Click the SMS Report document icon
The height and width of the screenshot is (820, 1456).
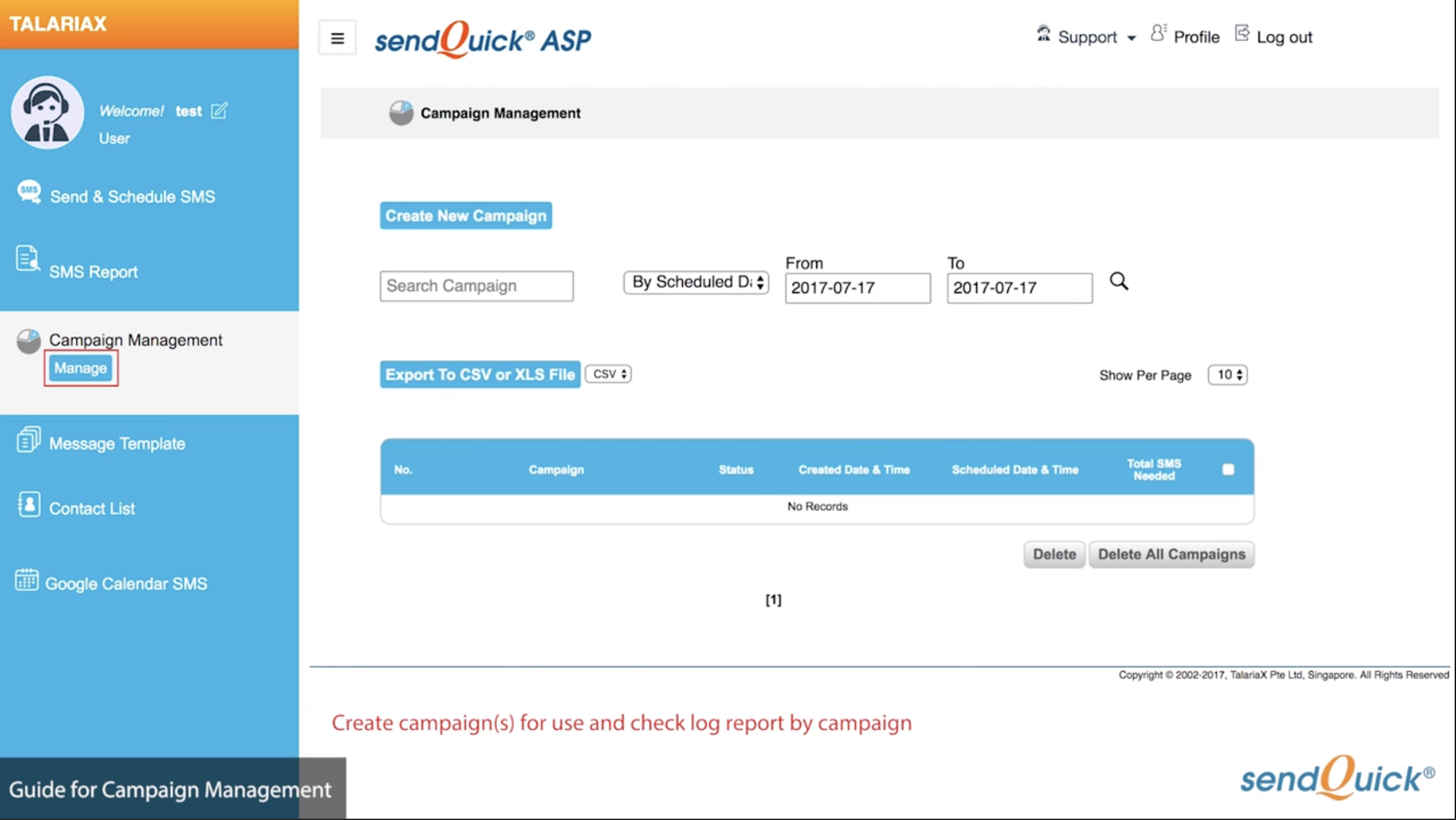pos(27,258)
